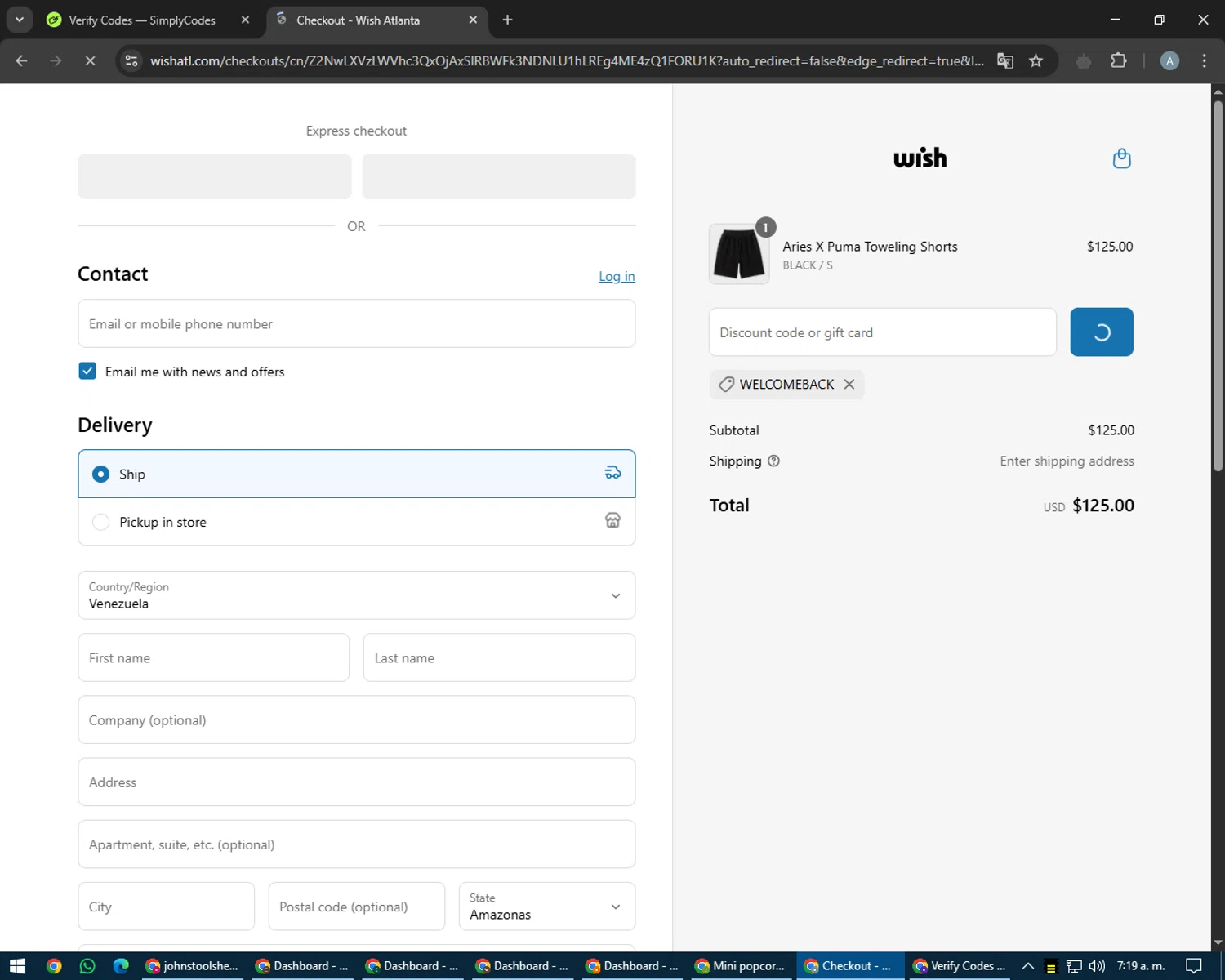Image resolution: width=1225 pixels, height=980 pixels.
Task: Switch to the Verify Codes — SimplyCodes tab
Action: tap(142, 20)
